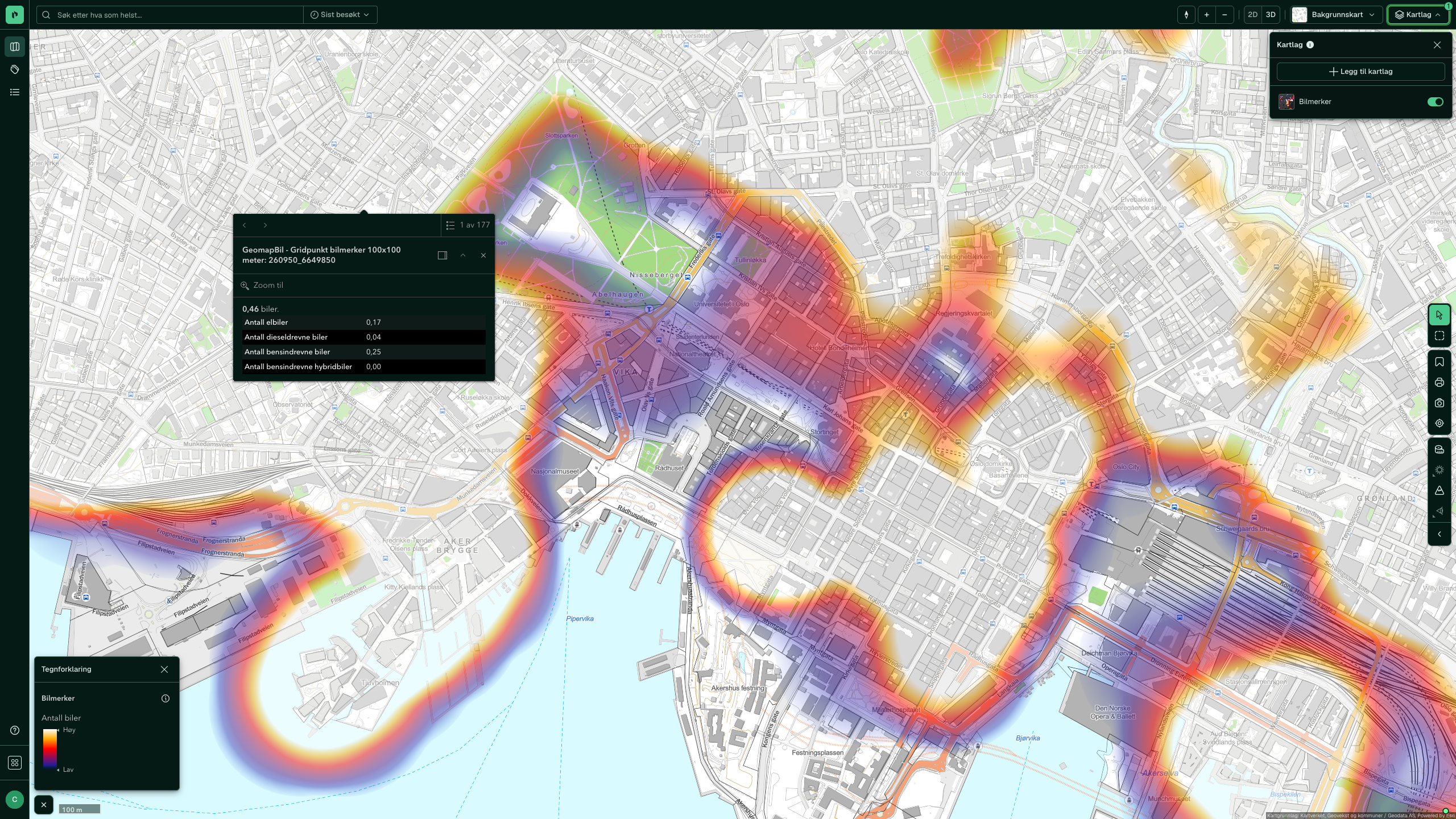
Task: Click the search field Søk etter hva som helst
Action: click(171, 15)
